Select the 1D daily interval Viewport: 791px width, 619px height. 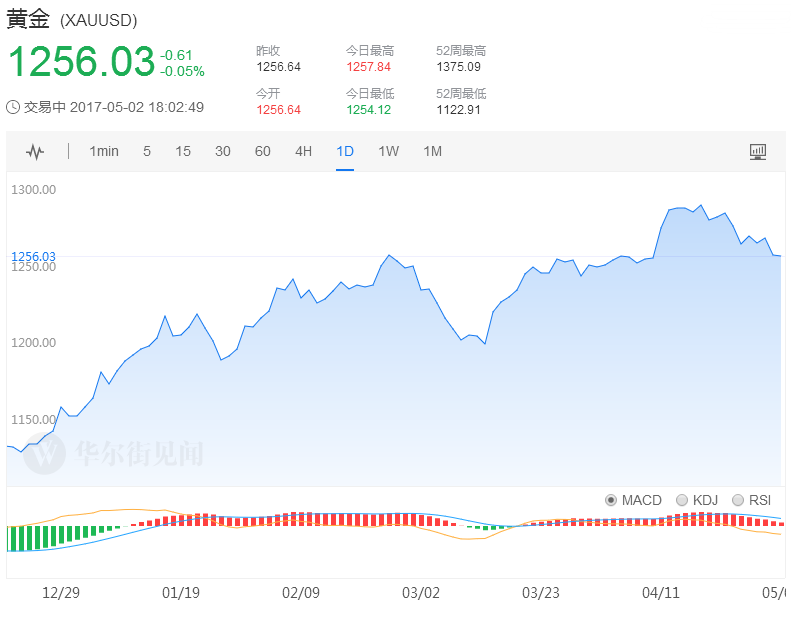tap(345, 151)
